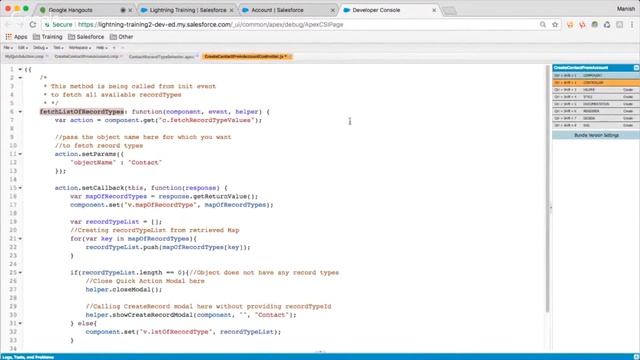The width and height of the screenshot is (640, 360).
Task: Create the HELPER bundle resource
Action: click(628, 90)
